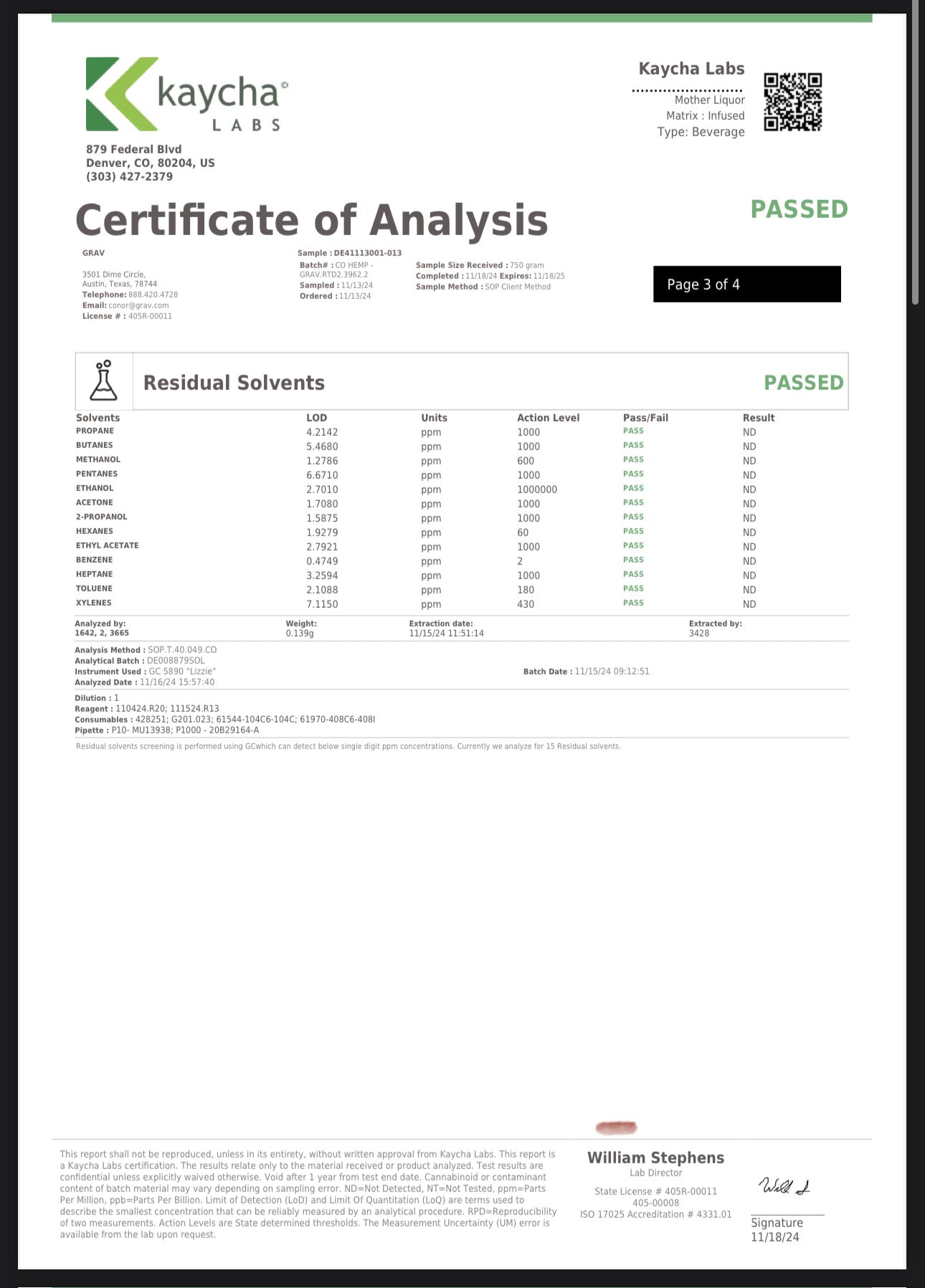Click the hexanes action level 60
The height and width of the screenshot is (1288, 925).
[523, 533]
